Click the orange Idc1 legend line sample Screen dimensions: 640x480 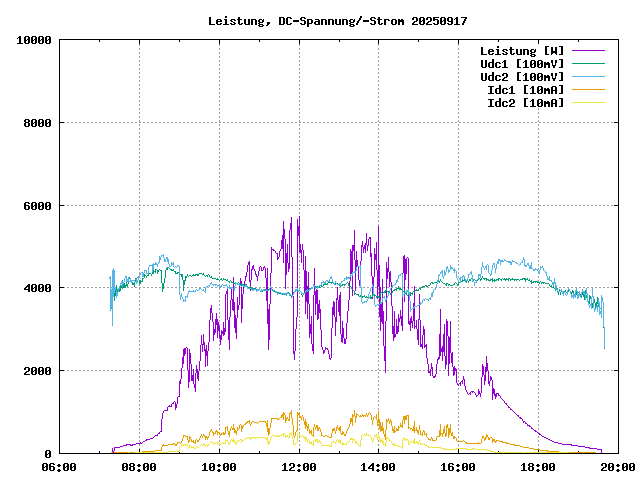tap(589, 89)
